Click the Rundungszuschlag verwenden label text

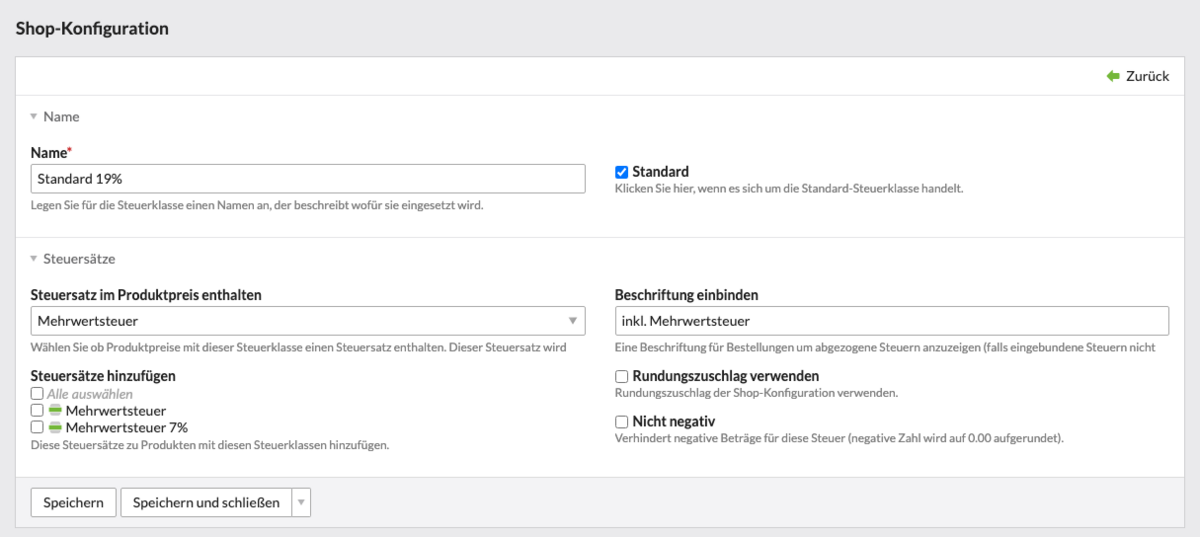726,376
